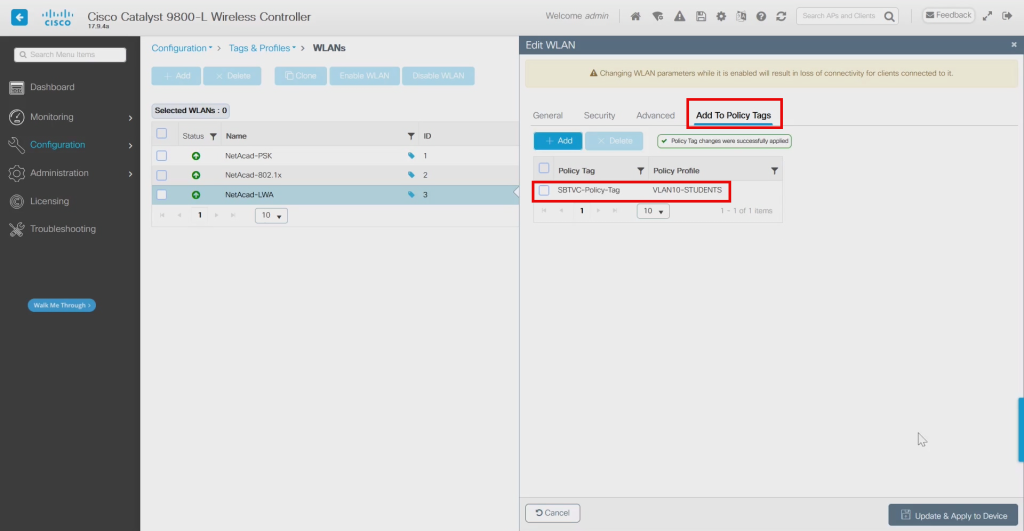Viewport: 1024px width, 531px height.
Task: Click Update & Apply to Device
Action: click(953, 515)
